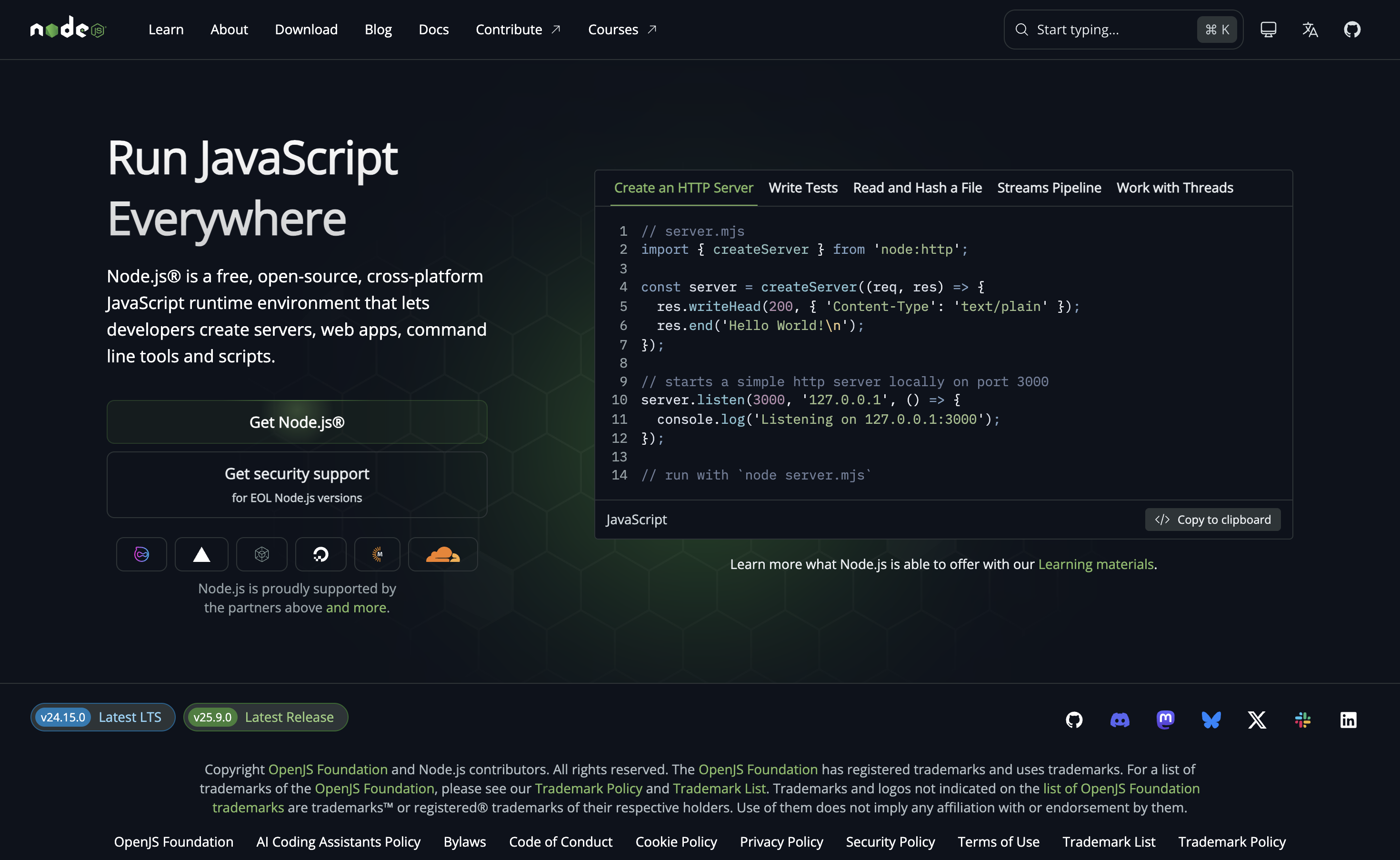Open the language selector icon
Viewport: 1400px width, 860px height.
pos(1310,29)
